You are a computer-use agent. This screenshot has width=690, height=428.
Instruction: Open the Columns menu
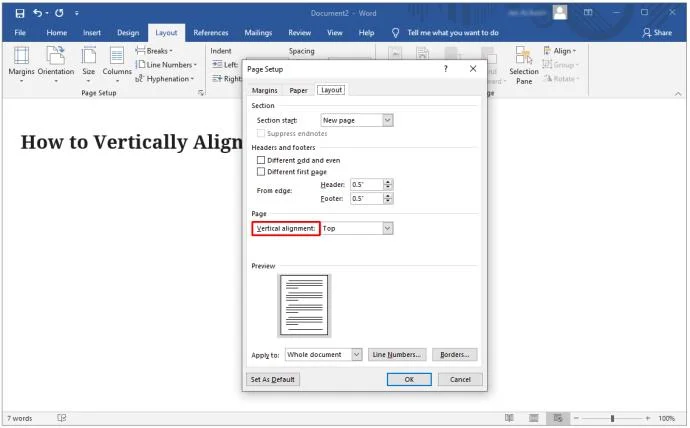click(x=117, y=65)
